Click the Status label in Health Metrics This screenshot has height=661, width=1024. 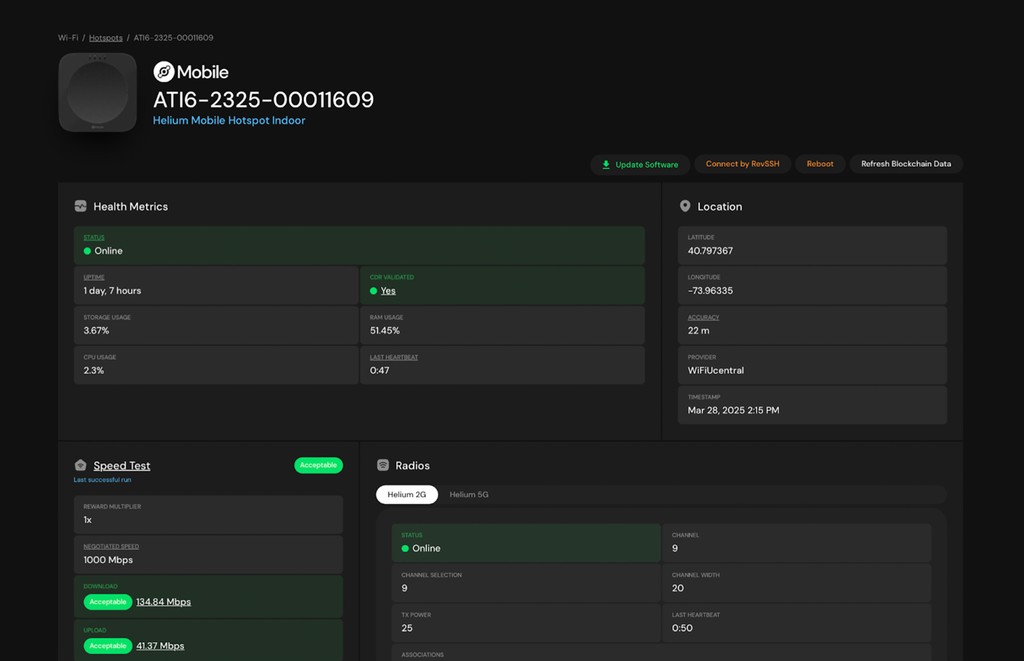click(94, 238)
